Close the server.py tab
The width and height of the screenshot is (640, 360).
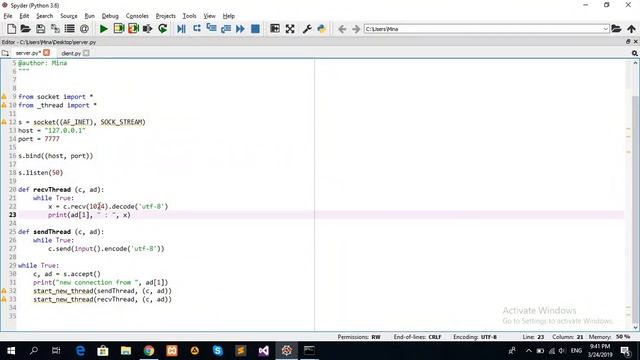pyautogui.click(x=47, y=53)
